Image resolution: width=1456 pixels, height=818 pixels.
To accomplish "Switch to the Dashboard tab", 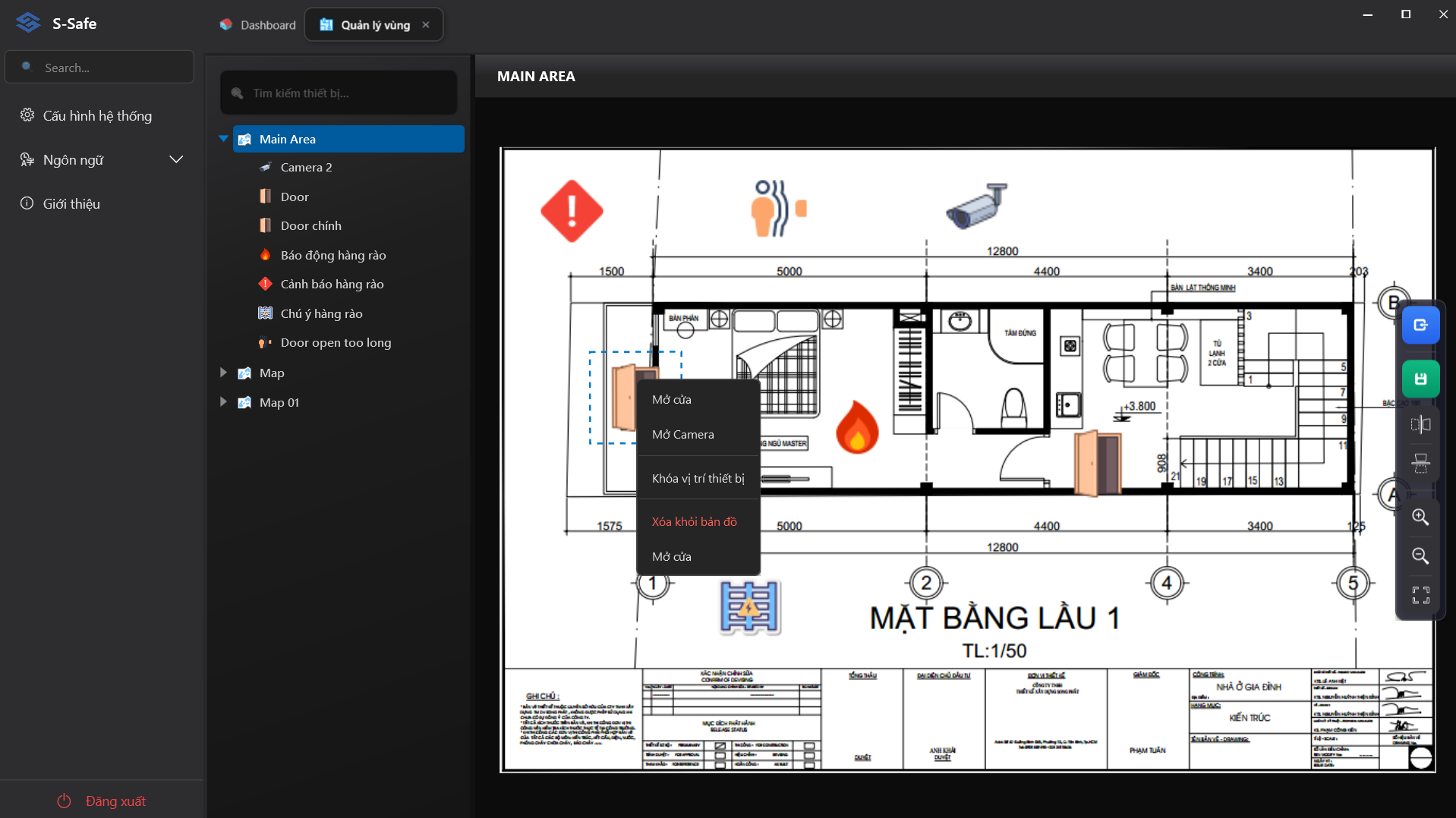I will click(x=258, y=25).
